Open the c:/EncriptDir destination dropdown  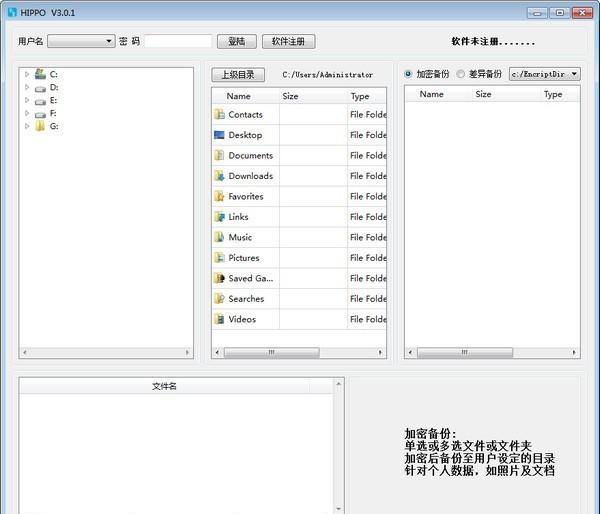tap(545, 74)
